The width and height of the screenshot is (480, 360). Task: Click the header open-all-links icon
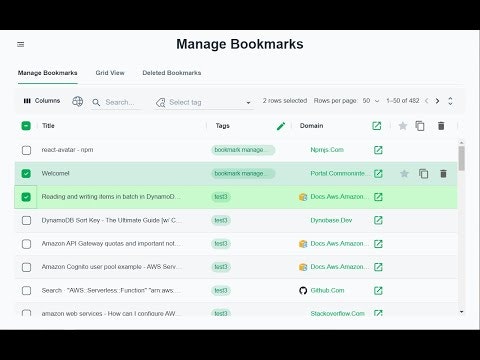click(377, 126)
